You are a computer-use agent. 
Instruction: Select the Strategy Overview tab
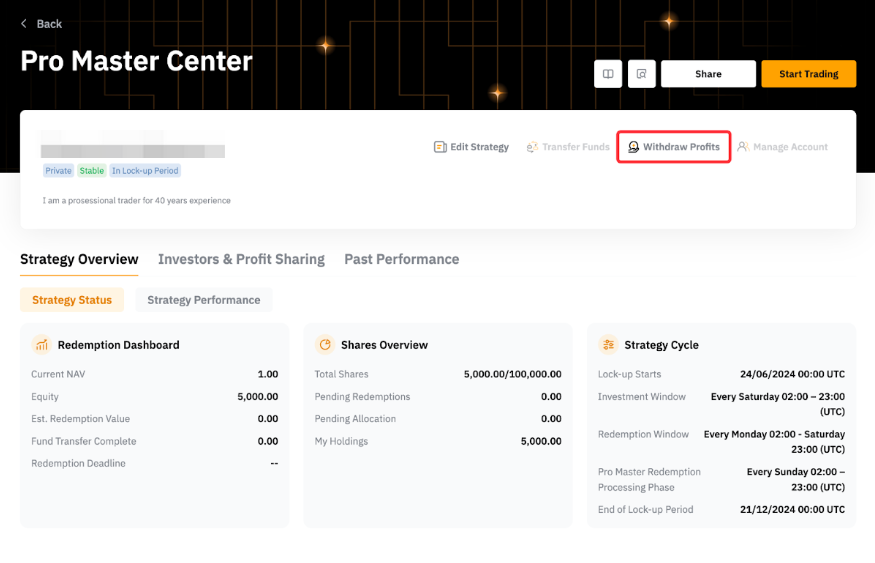click(79, 259)
